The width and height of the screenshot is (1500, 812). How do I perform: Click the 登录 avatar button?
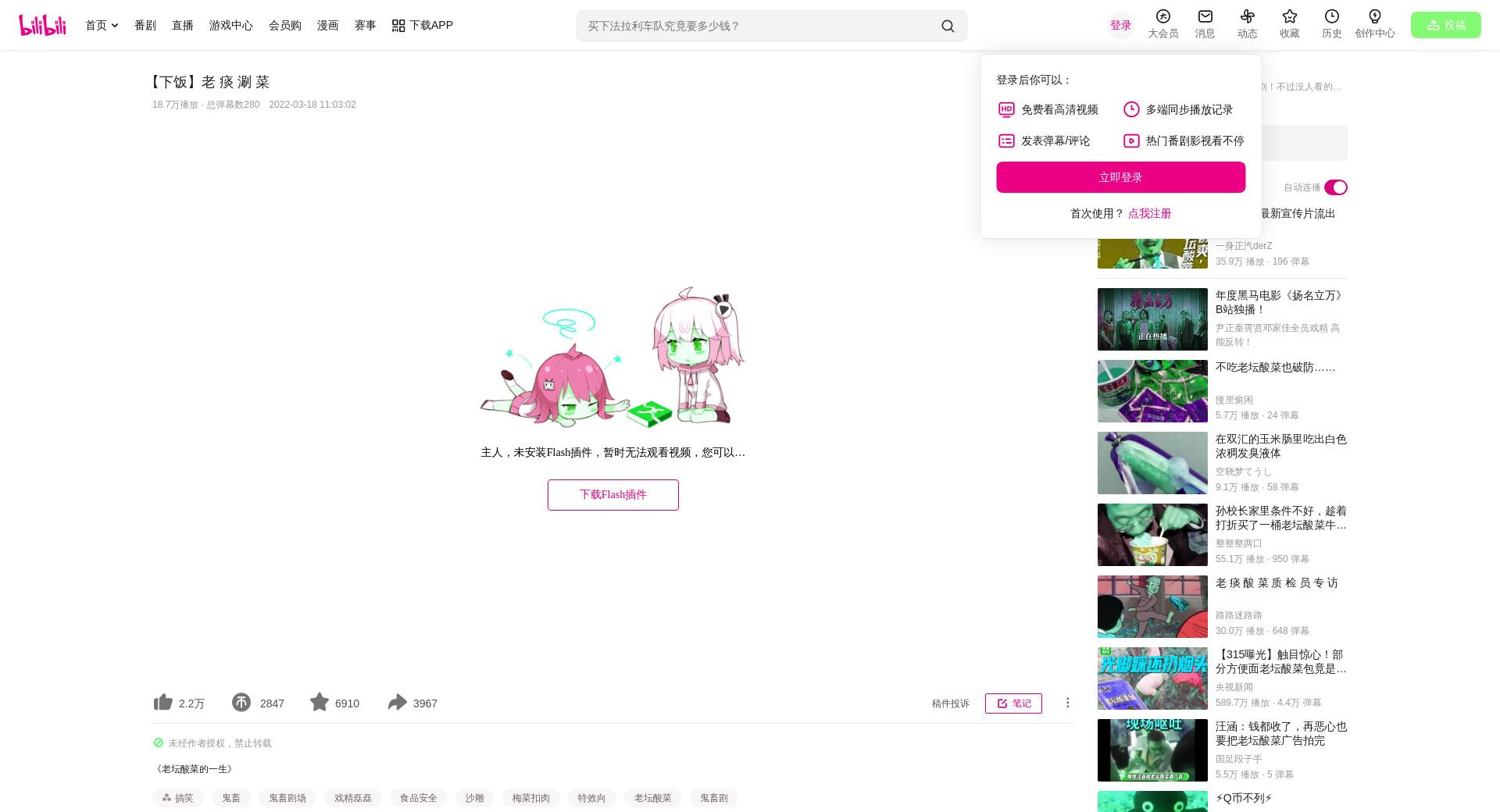(1120, 25)
